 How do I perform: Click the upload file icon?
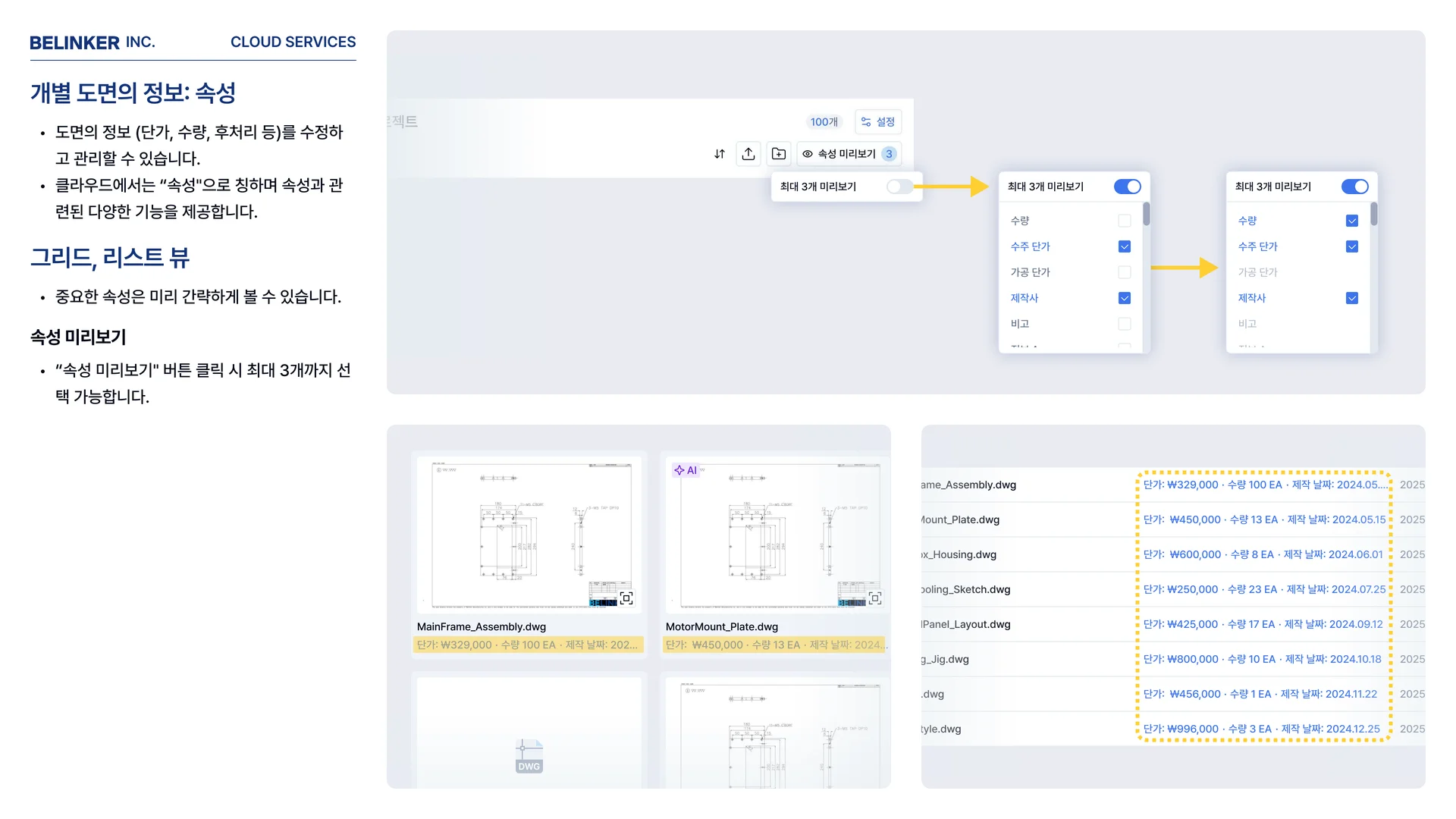748,154
